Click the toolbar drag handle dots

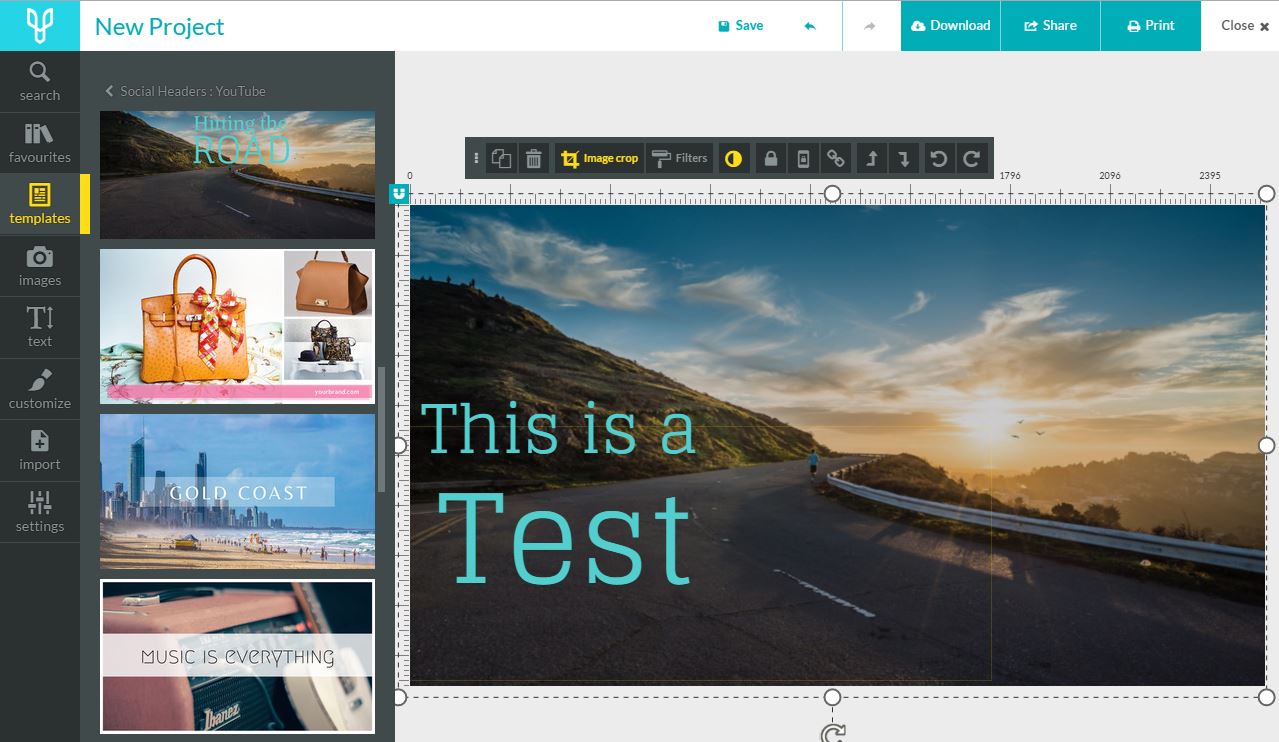click(x=476, y=158)
